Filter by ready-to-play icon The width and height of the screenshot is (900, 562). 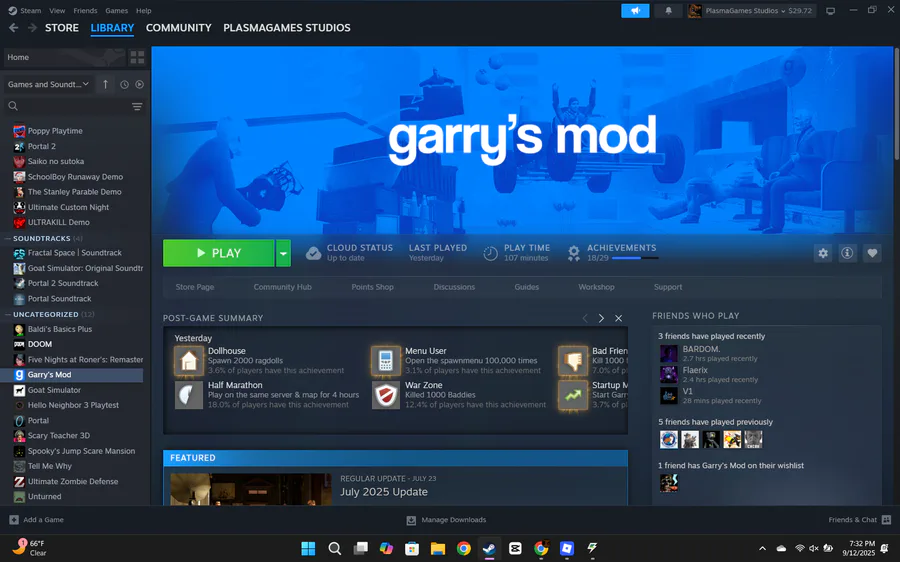point(139,84)
